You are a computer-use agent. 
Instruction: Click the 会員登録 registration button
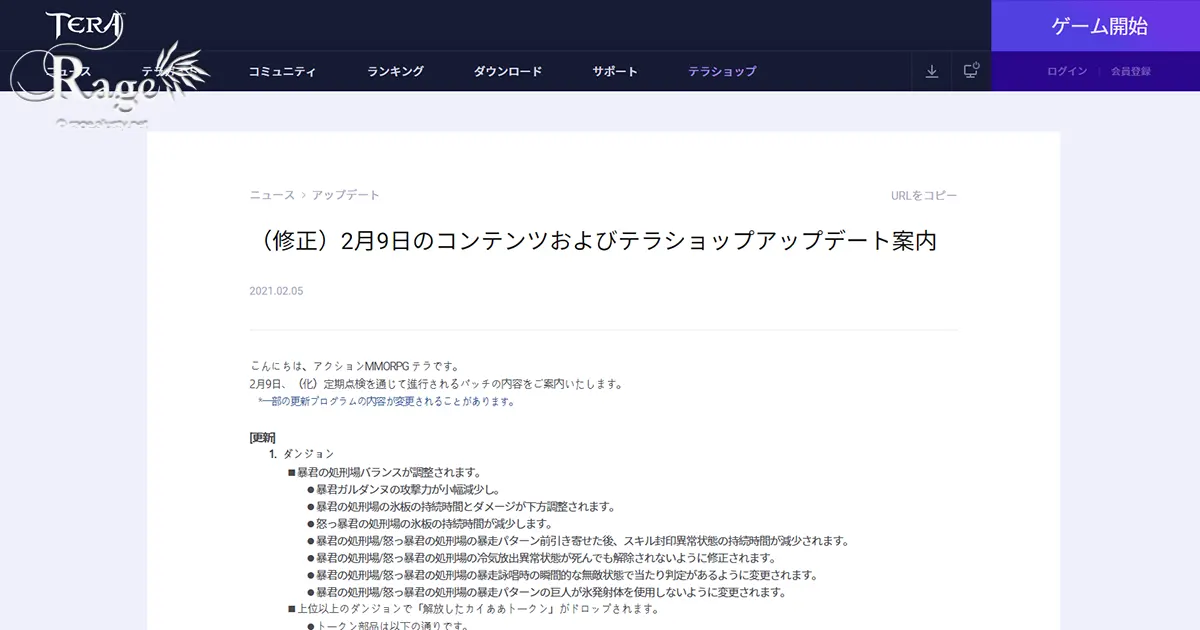1129,71
